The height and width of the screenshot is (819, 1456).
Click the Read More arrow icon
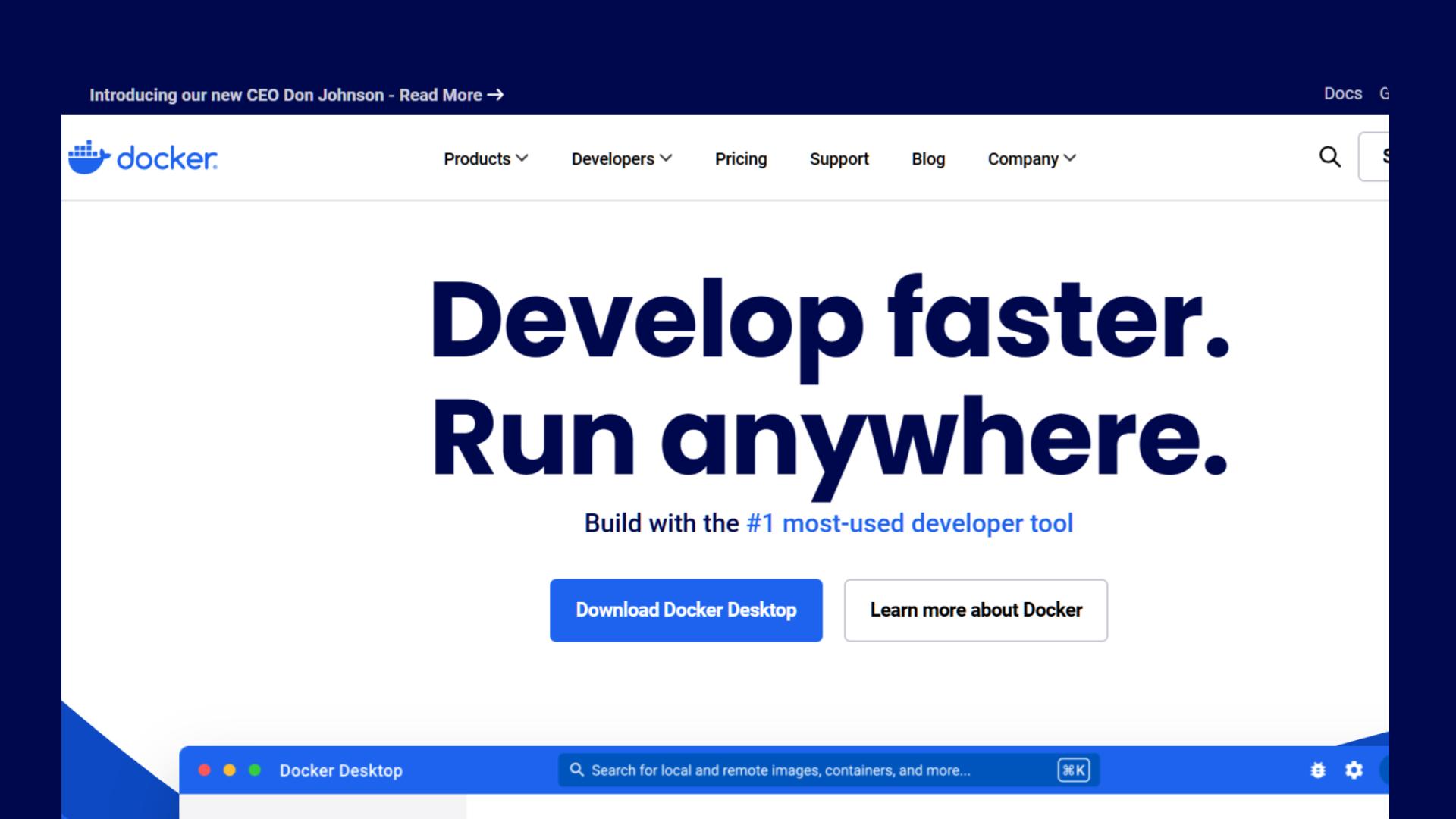point(495,95)
